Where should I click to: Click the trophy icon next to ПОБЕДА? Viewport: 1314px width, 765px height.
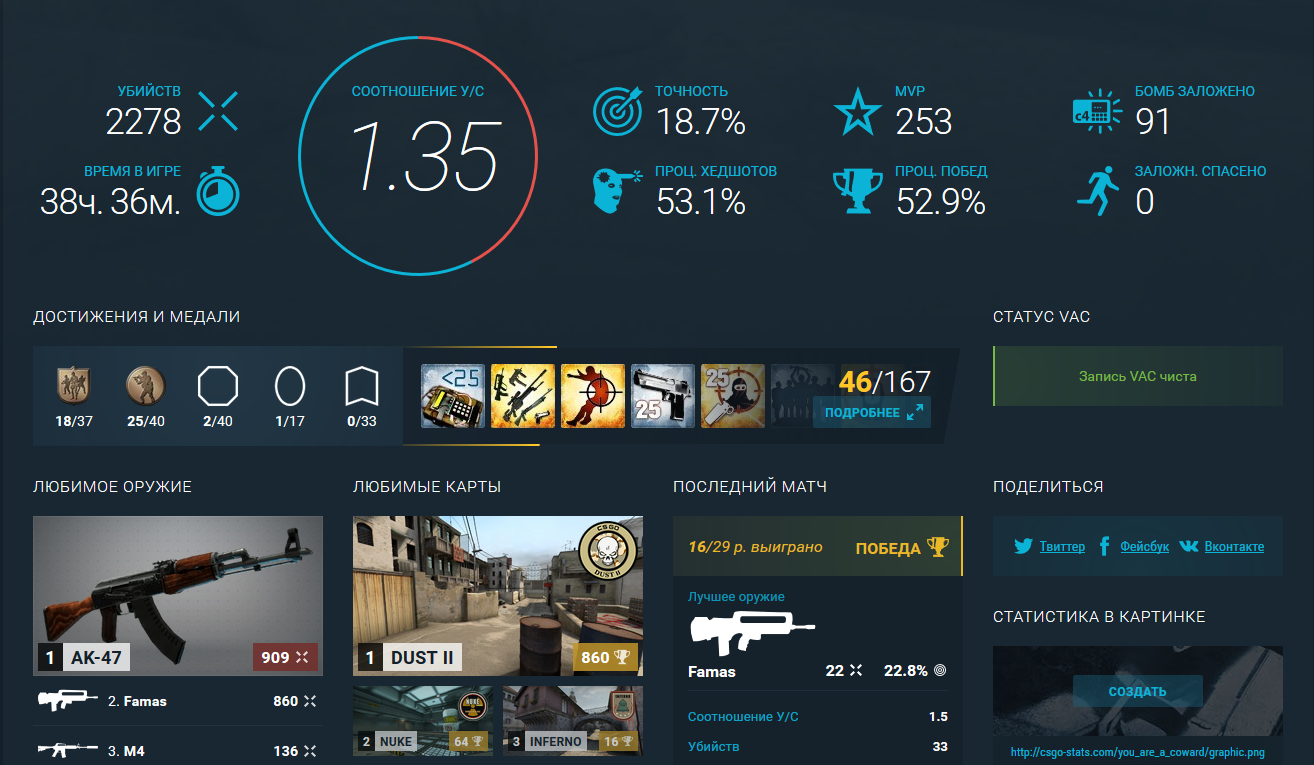tap(937, 547)
